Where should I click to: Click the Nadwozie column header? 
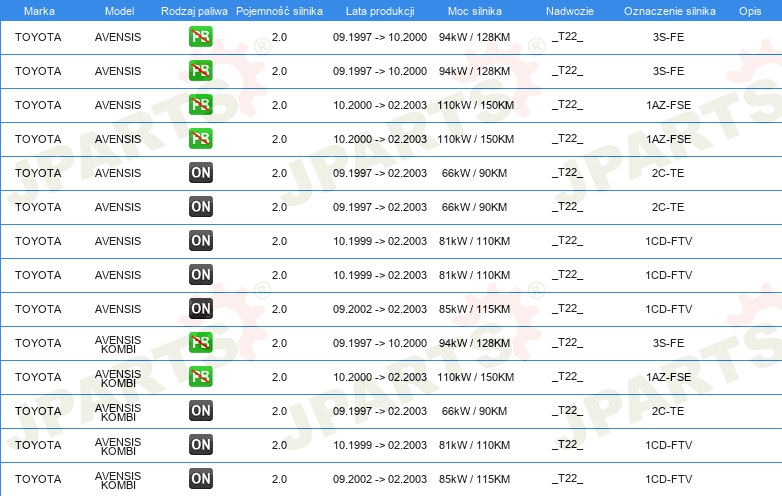tap(570, 11)
